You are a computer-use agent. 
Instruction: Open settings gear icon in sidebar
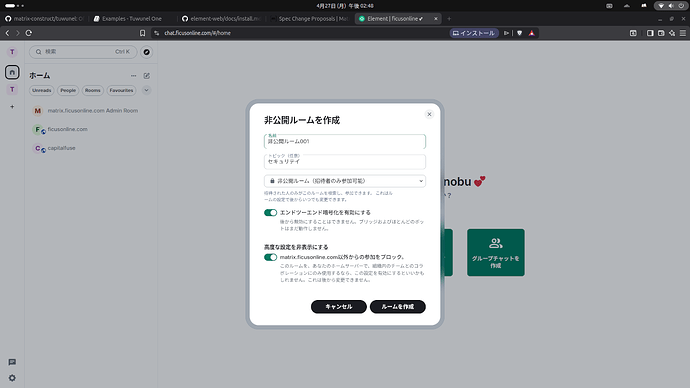[x=12, y=378]
